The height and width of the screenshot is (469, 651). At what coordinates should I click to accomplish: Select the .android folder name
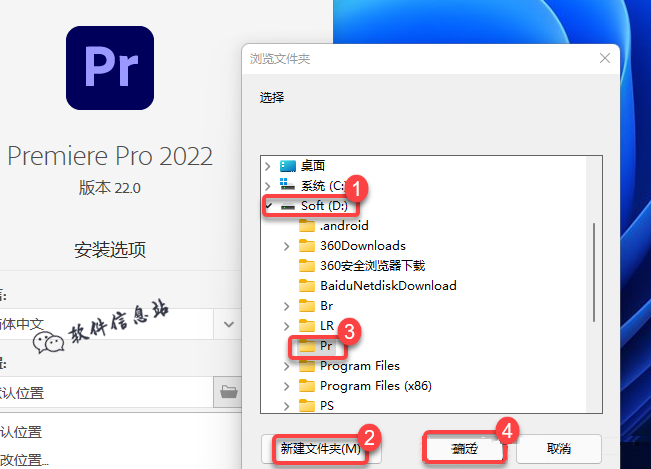pyautogui.click(x=344, y=226)
